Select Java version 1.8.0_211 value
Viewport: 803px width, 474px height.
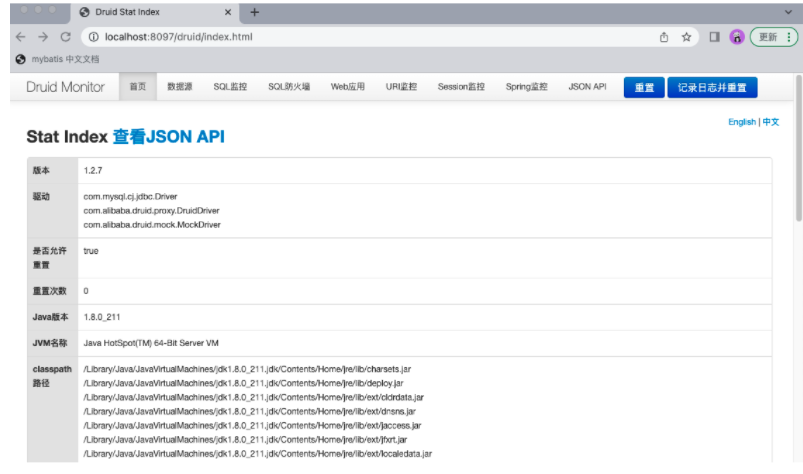(x=101, y=317)
